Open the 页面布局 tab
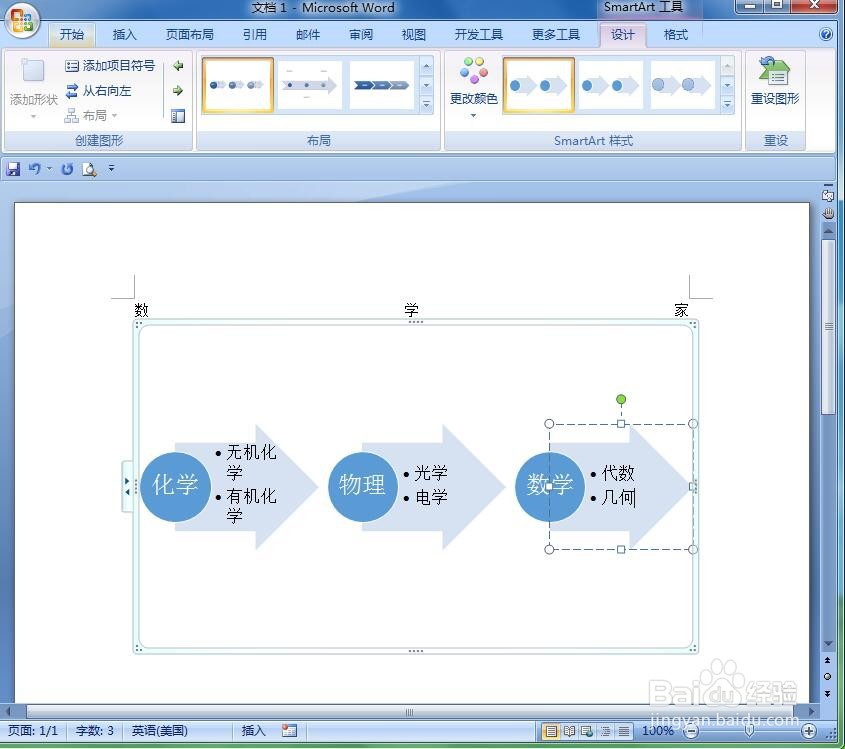845x749 pixels. 189,34
